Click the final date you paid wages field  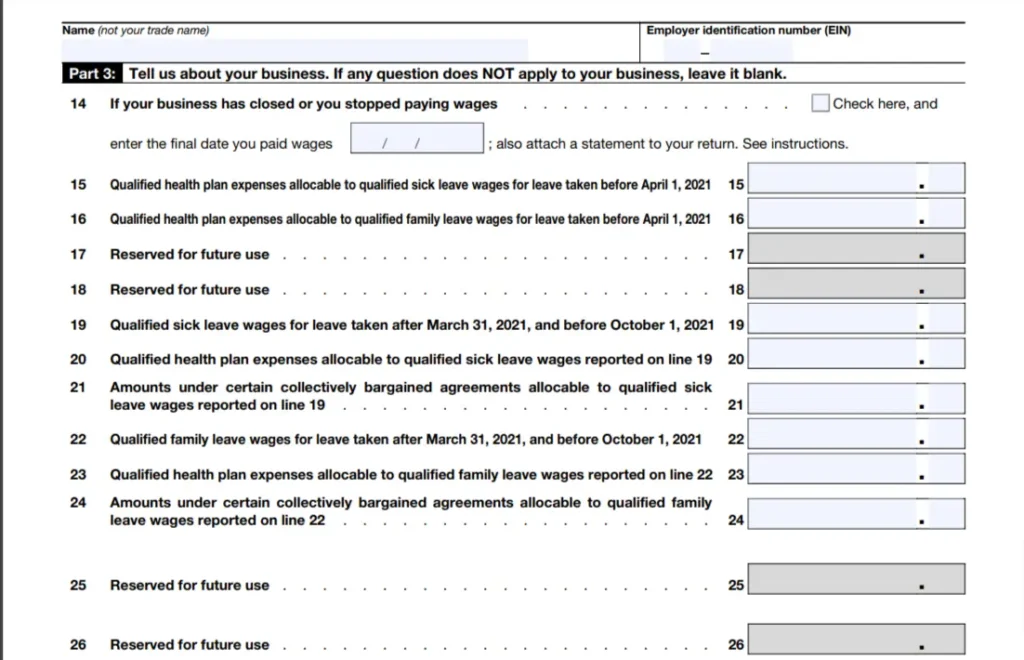(x=417, y=138)
